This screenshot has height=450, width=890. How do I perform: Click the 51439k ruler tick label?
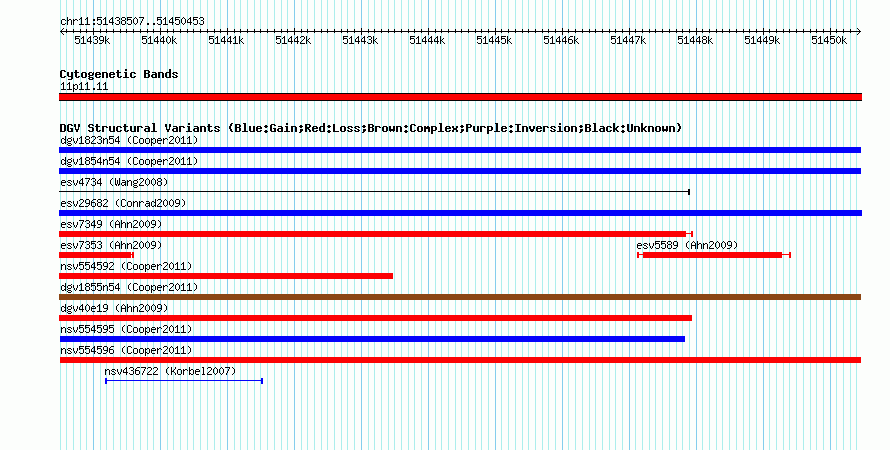(x=92, y=40)
